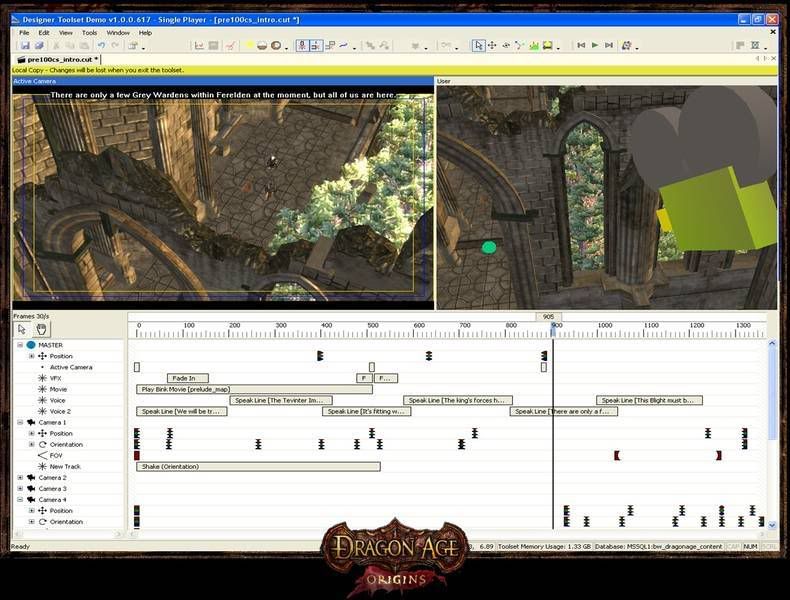Open the Window menu
This screenshot has height=600, width=790.
[x=118, y=33]
